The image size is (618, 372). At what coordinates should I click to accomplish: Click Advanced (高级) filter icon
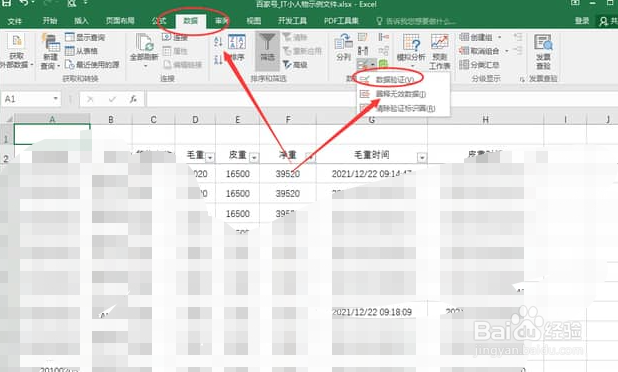click(x=295, y=64)
